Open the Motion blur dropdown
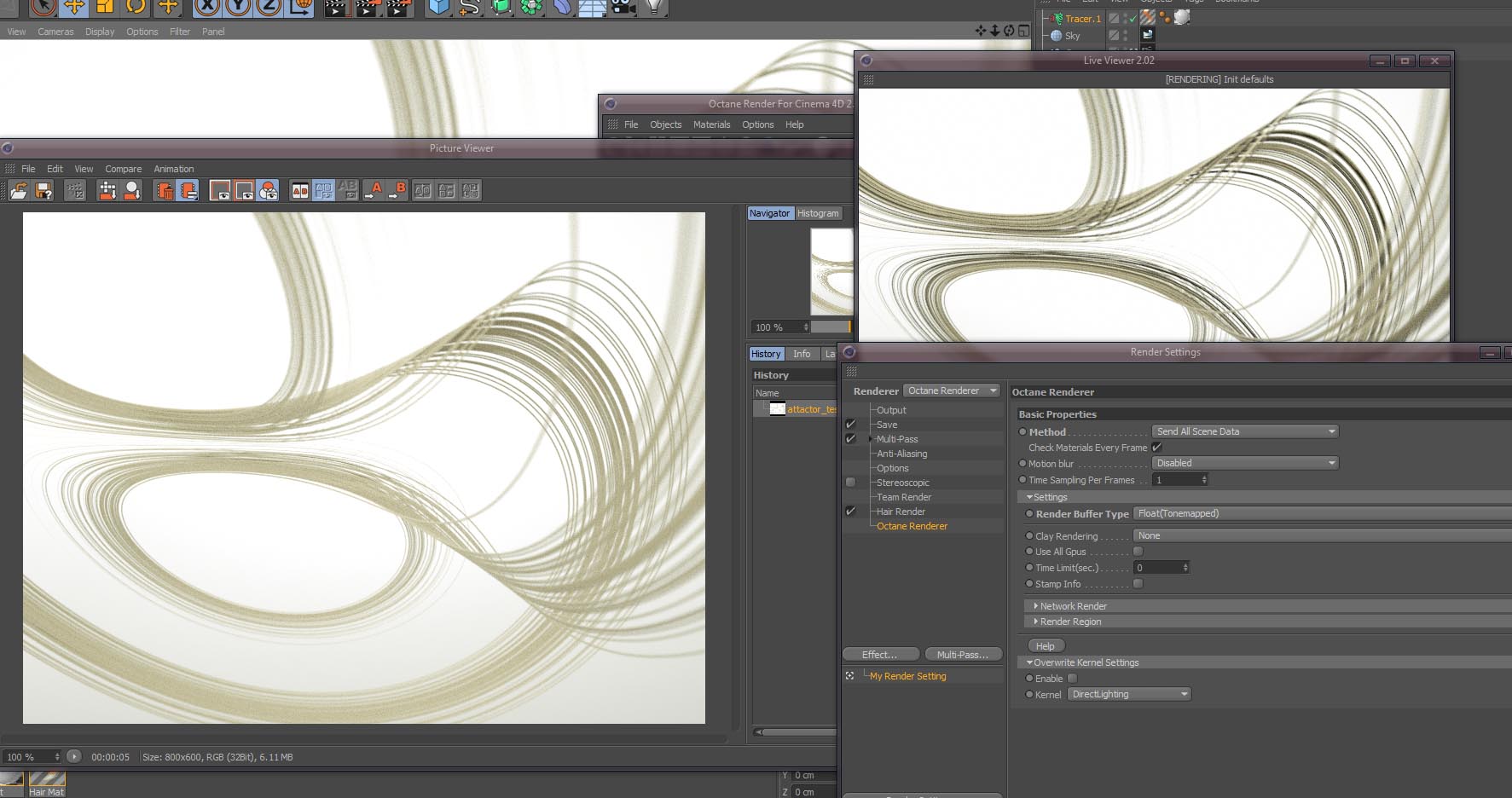 tap(1244, 463)
